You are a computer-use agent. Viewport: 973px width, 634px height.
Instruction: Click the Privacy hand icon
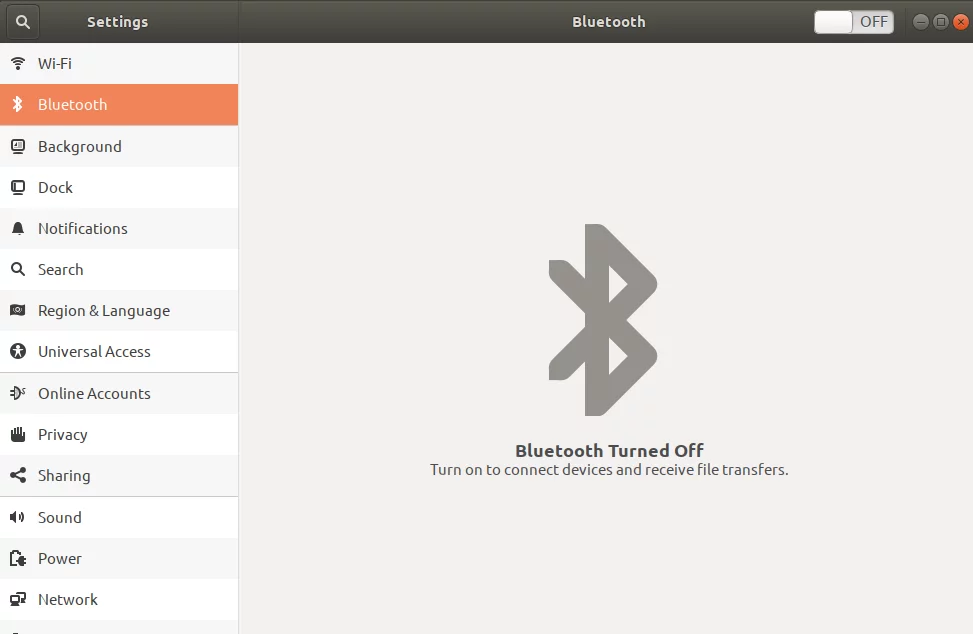[x=18, y=434]
